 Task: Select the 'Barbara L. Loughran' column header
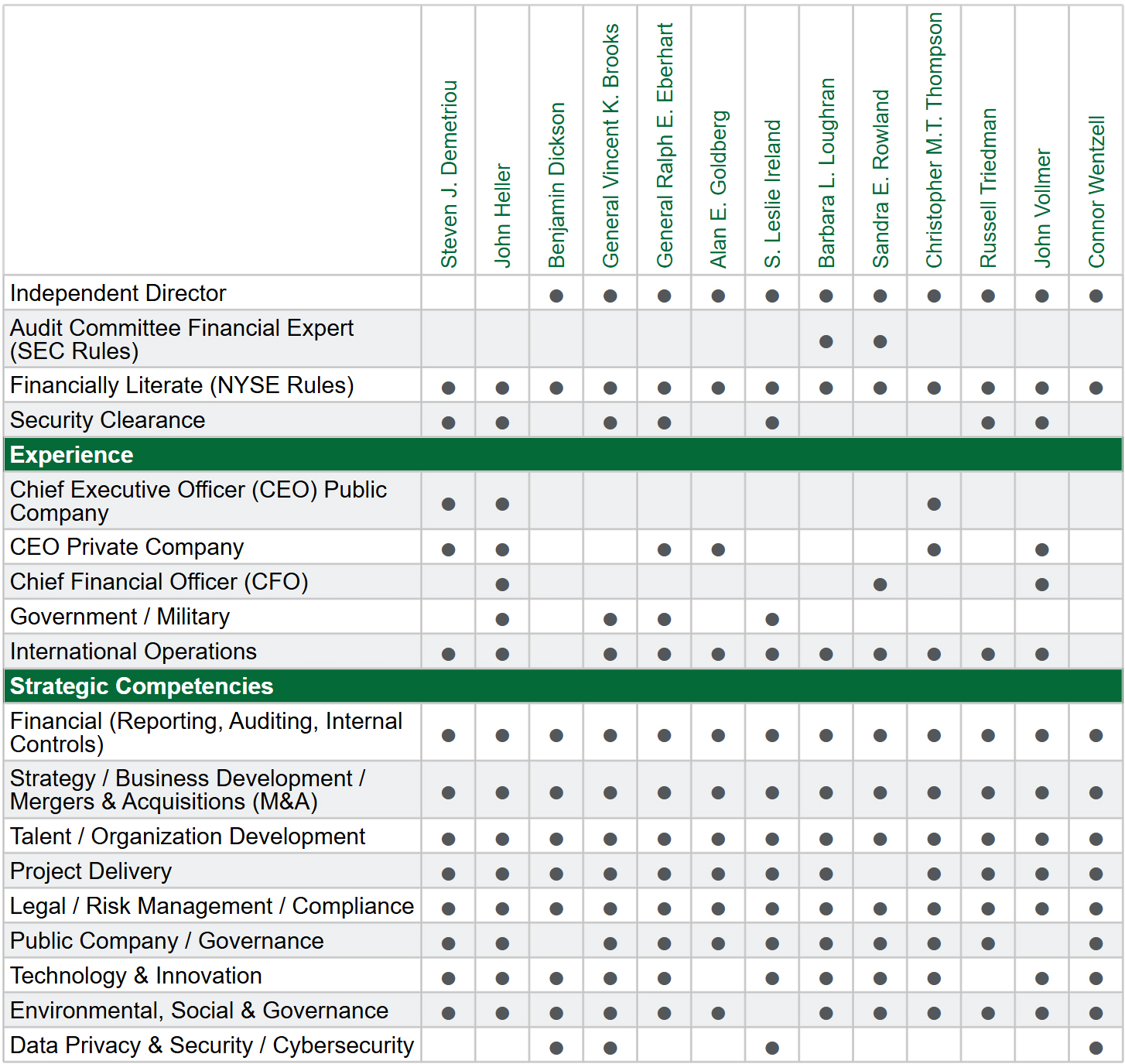click(x=826, y=173)
